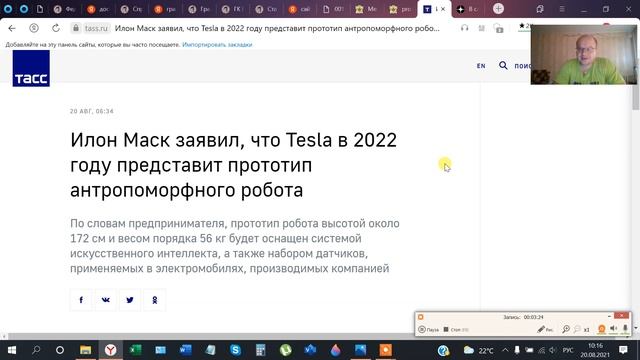
Task: Open Windows Start menu
Action: [x=11, y=350]
